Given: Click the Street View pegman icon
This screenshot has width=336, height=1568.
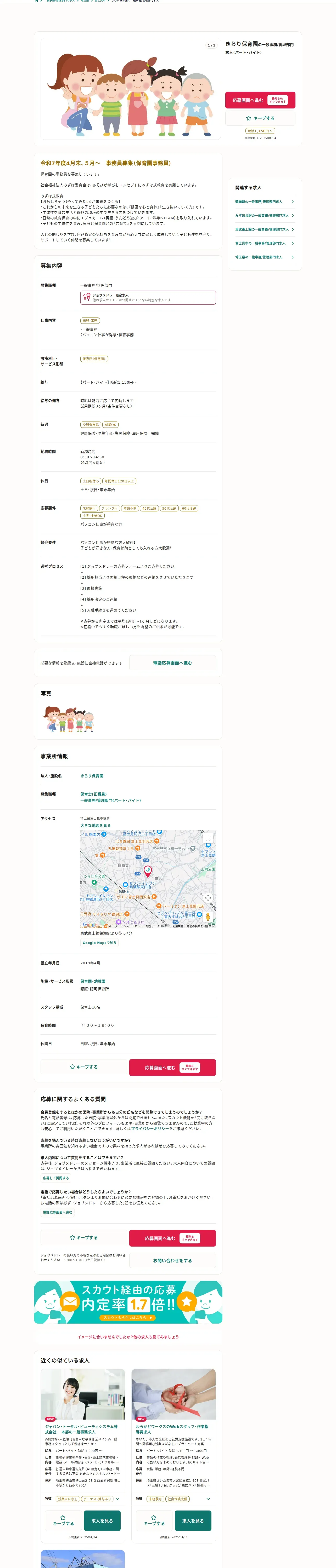Looking at the screenshot, I should point(208,917).
